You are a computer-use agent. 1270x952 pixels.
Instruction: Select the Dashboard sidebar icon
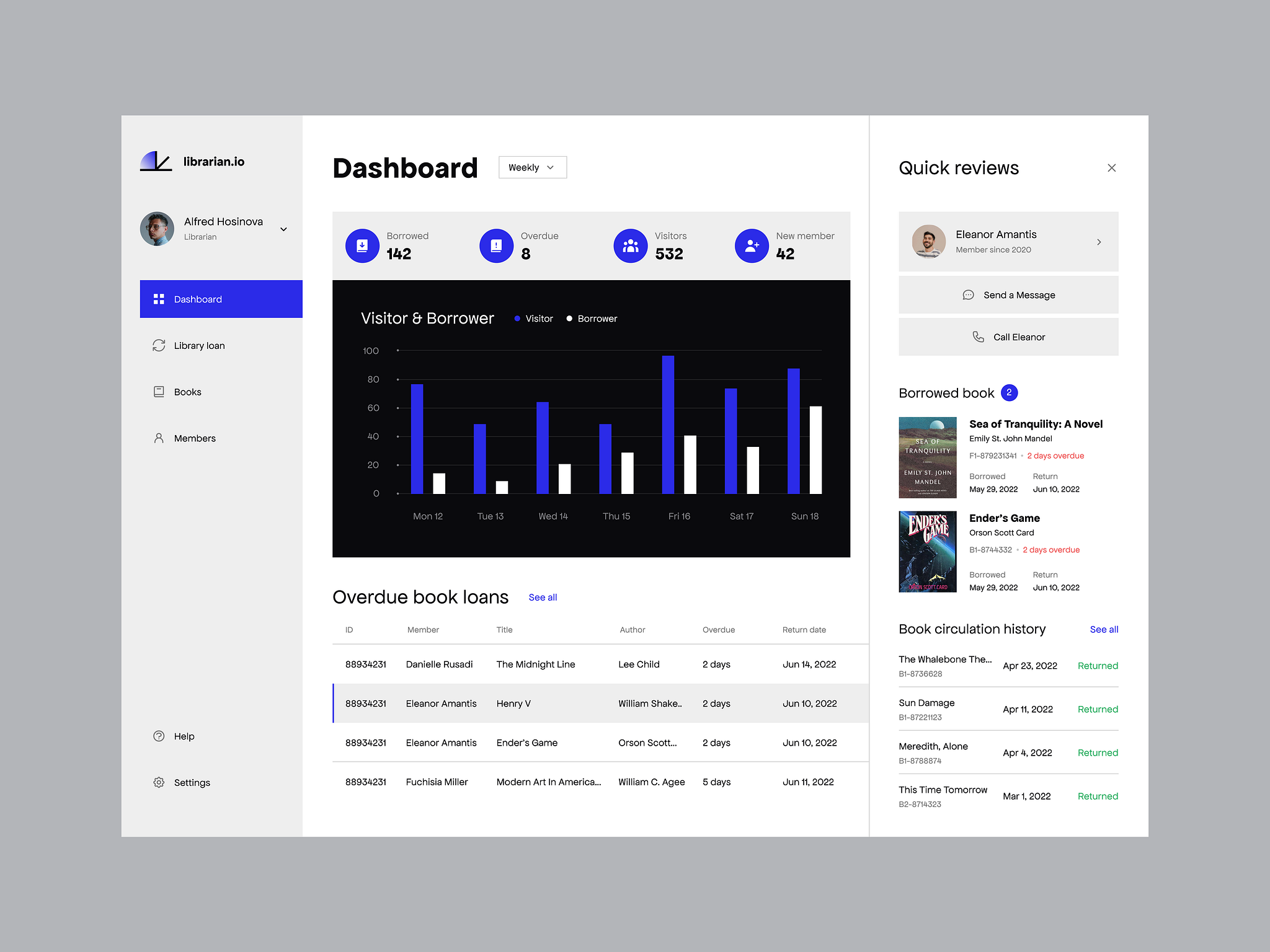[159, 299]
